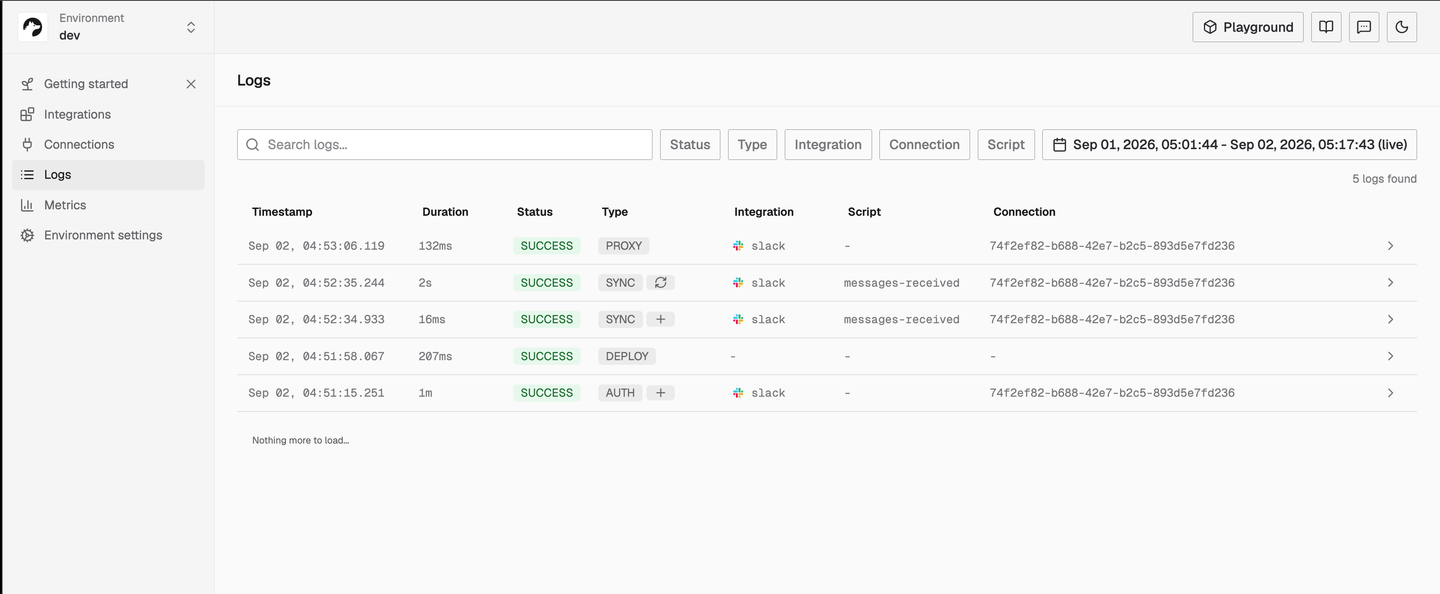Screen dimensions: 1440x594
Task: Toggle dark mode moon icon
Action: click(x=1402, y=27)
